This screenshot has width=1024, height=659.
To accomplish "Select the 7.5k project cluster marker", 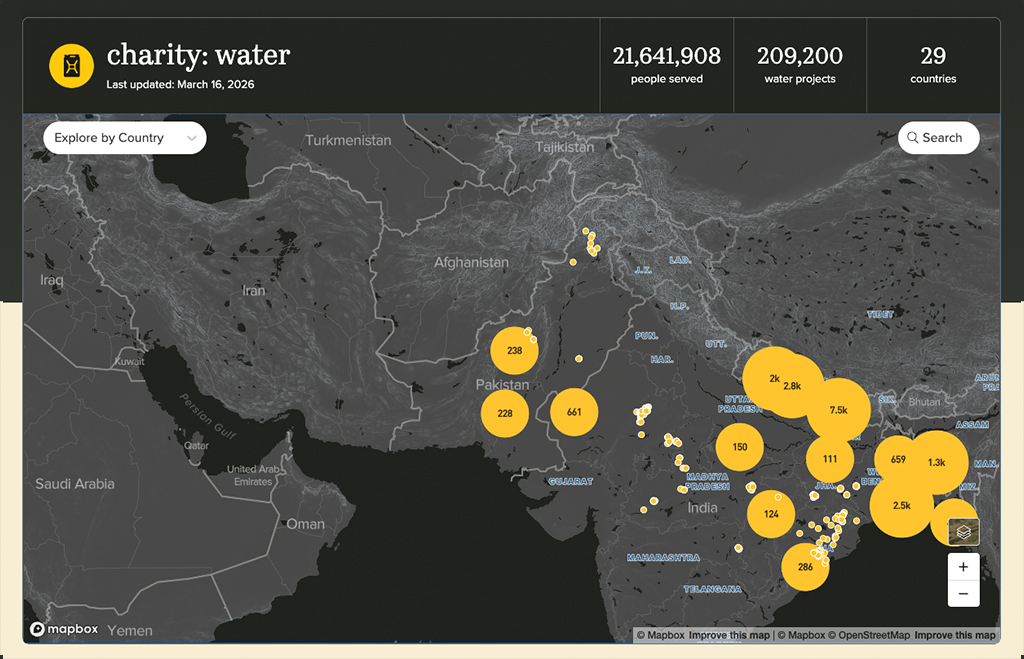I will click(x=839, y=410).
